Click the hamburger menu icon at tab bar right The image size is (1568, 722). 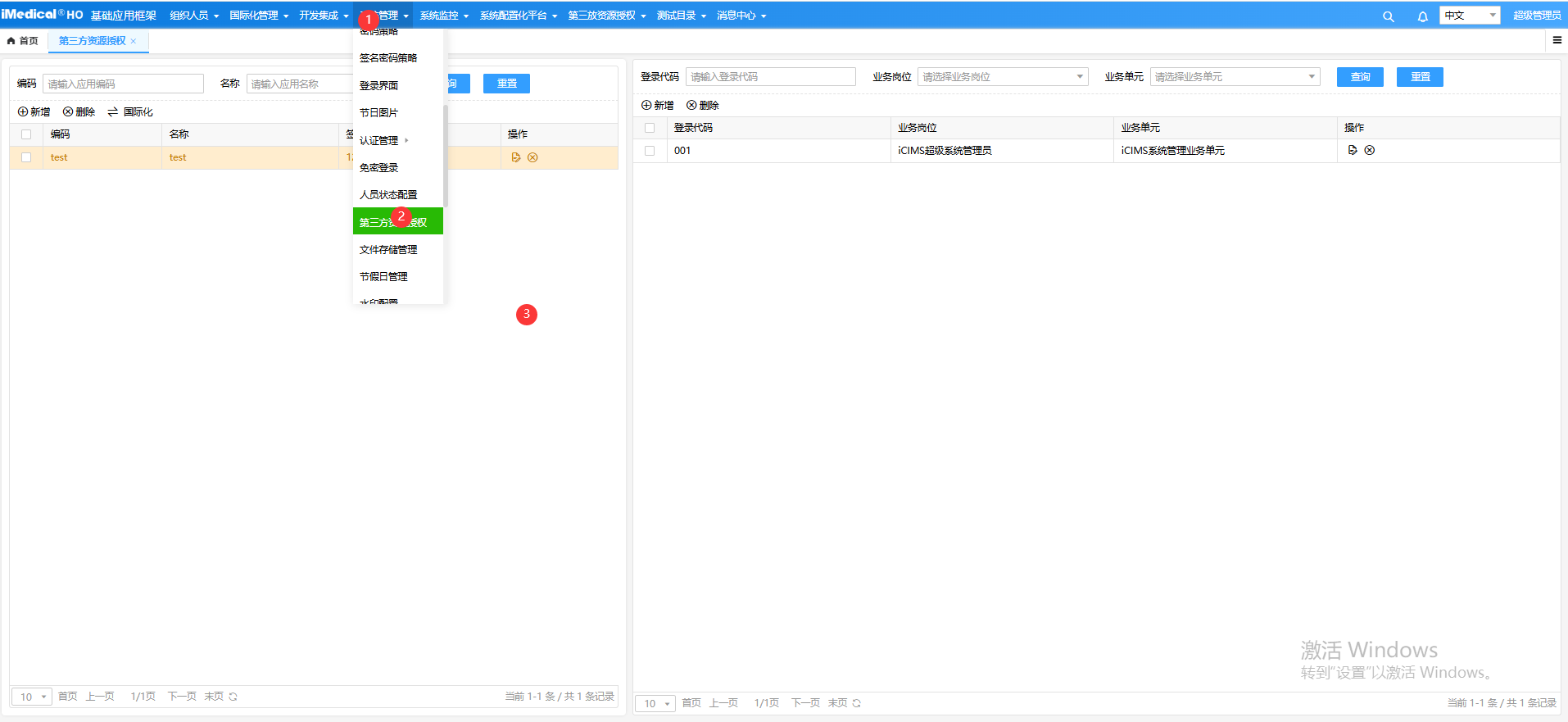tap(1557, 40)
